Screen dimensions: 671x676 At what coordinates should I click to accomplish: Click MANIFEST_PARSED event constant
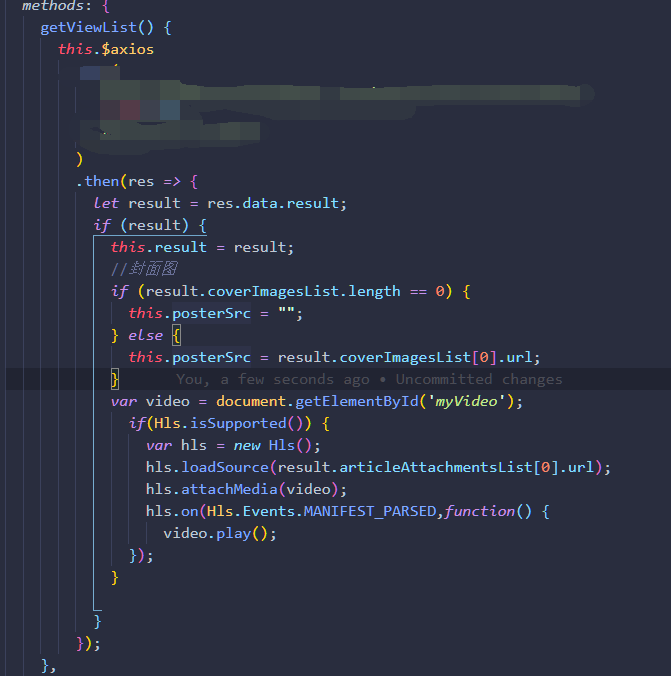pos(370,511)
